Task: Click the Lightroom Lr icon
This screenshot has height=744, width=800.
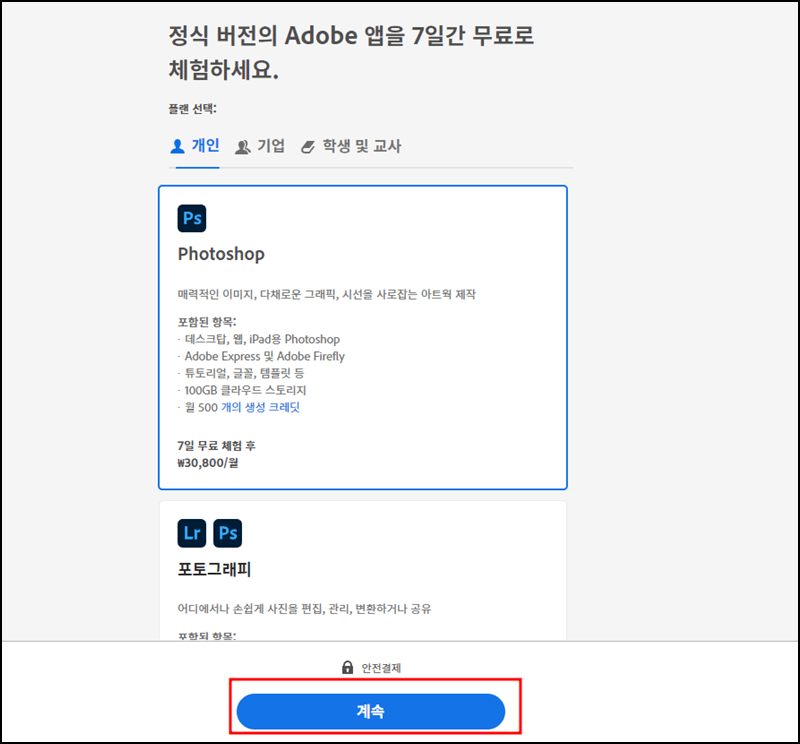Action: [x=192, y=533]
